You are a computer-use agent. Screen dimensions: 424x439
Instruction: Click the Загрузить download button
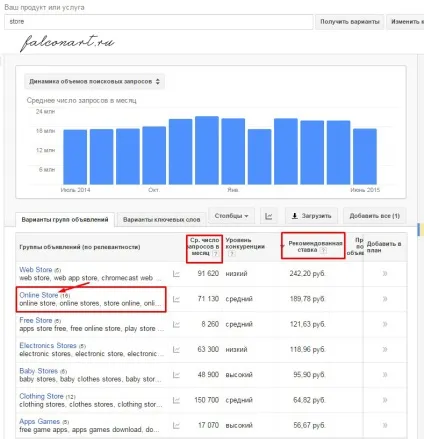(311, 216)
